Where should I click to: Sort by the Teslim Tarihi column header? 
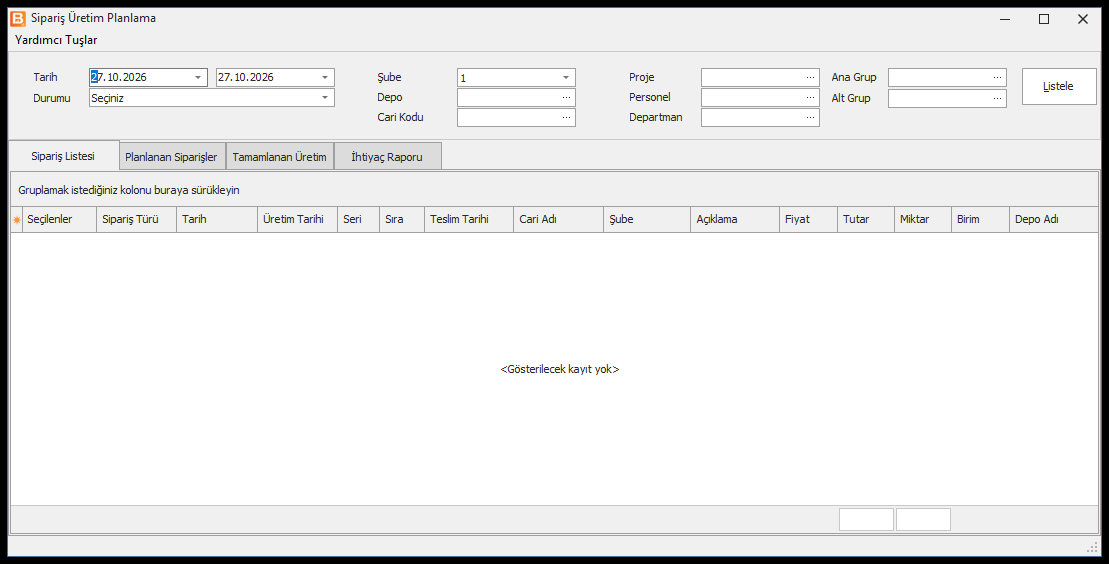[469, 219]
